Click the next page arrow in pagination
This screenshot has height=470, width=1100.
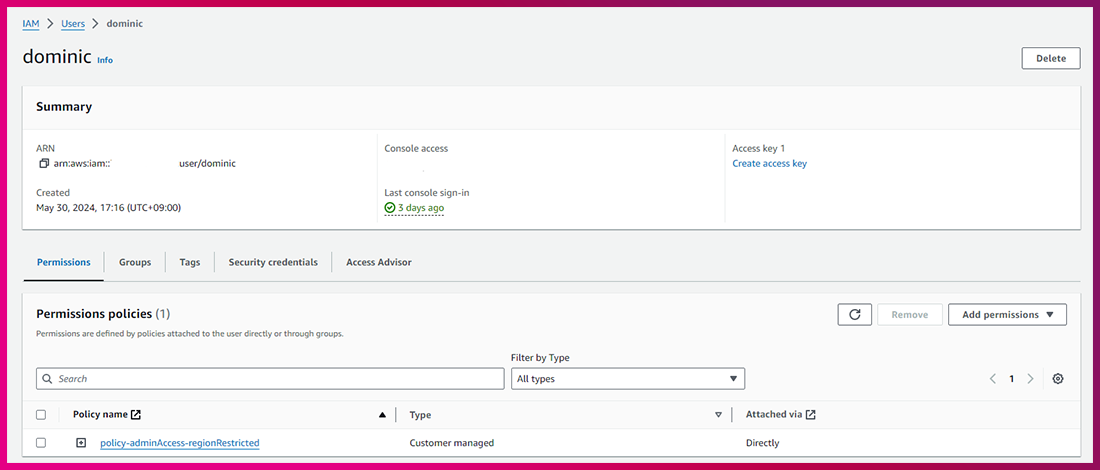[x=1030, y=379]
